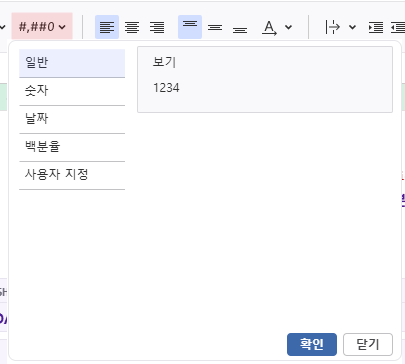The height and width of the screenshot is (364, 405).
Task: Click the text direction A icon
Action: point(269,27)
